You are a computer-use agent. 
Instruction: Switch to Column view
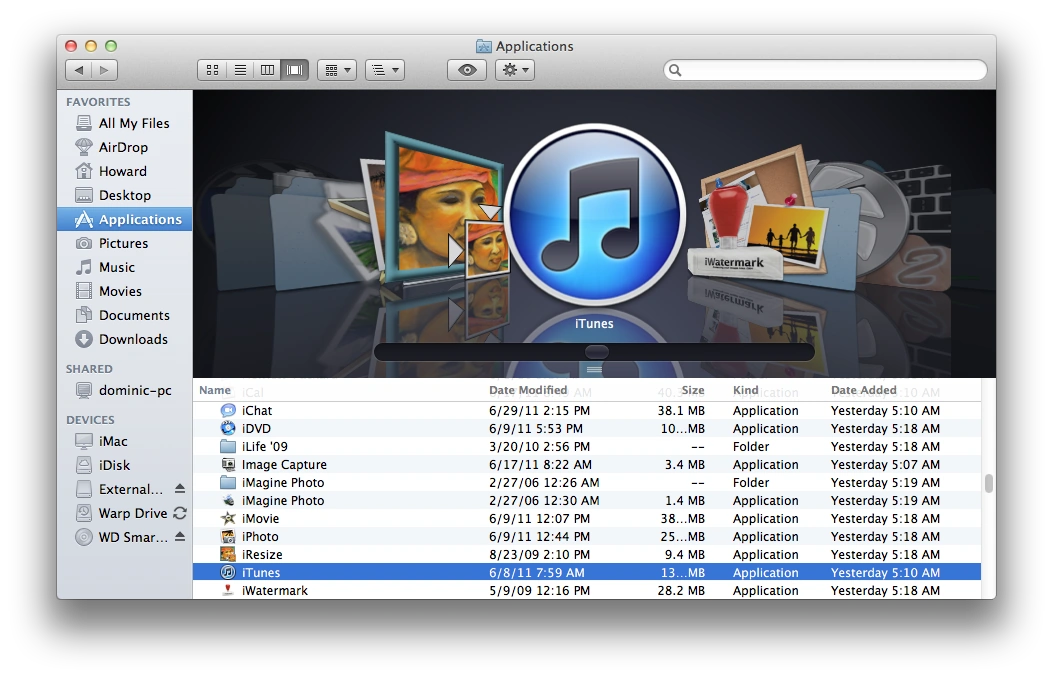pos(267,70)
